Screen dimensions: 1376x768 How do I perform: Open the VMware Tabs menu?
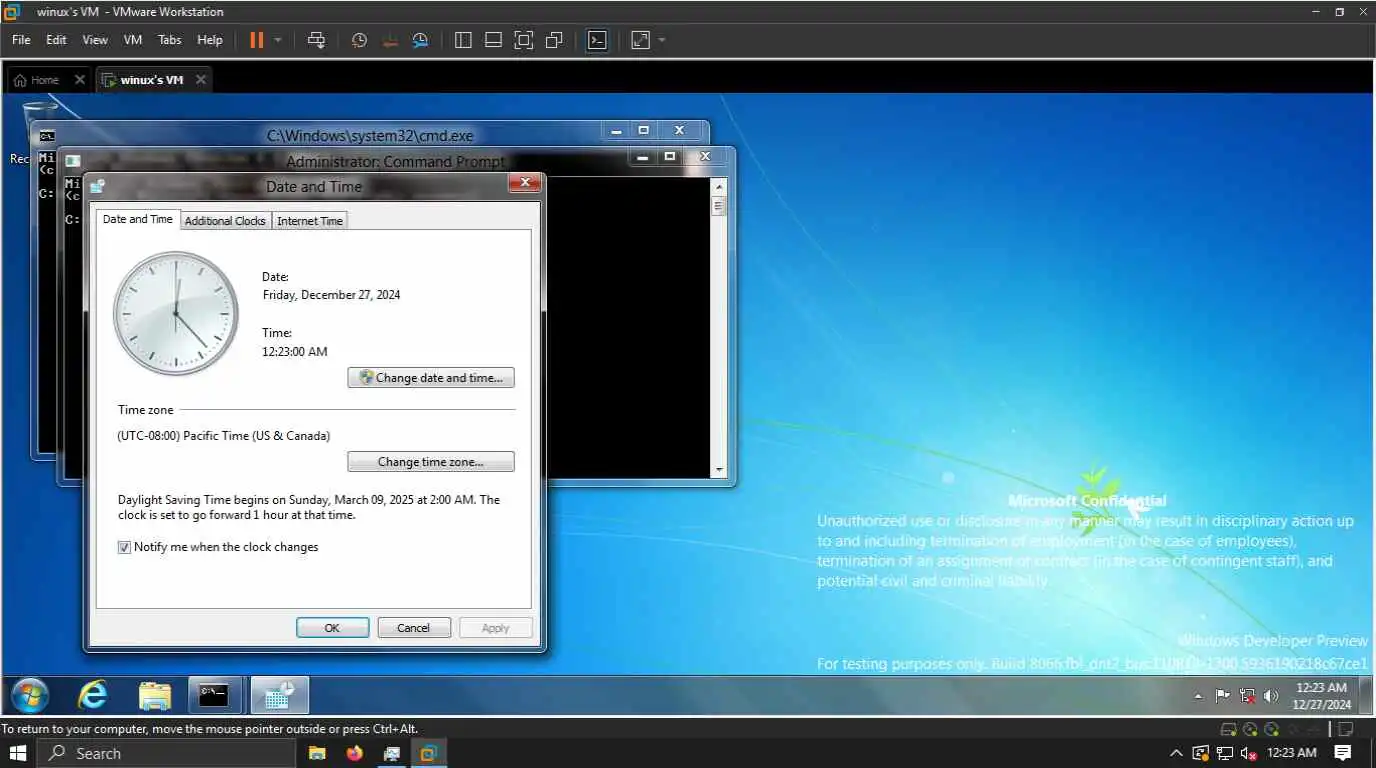tap(170, 40)
